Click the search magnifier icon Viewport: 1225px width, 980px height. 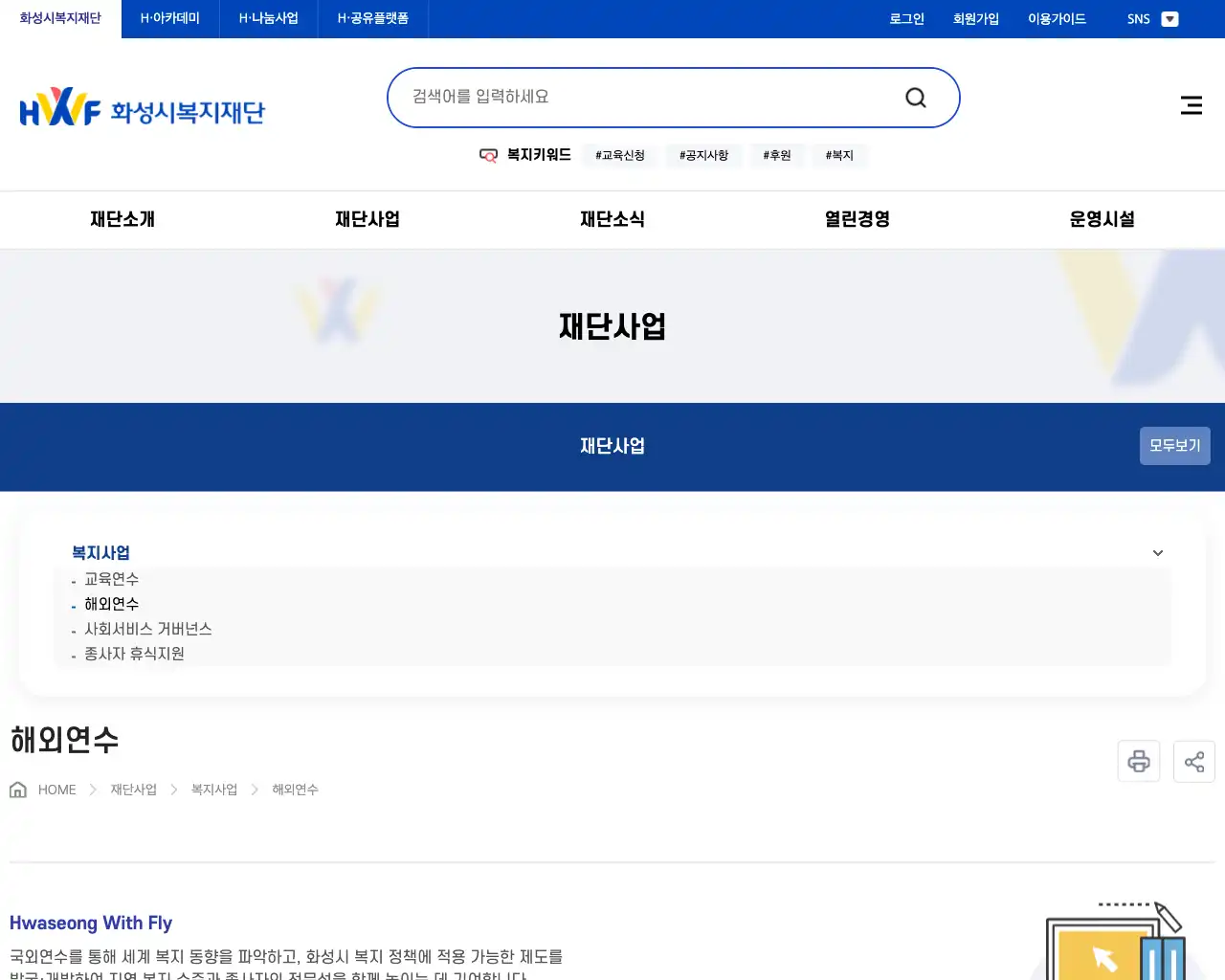coord(915,97)
